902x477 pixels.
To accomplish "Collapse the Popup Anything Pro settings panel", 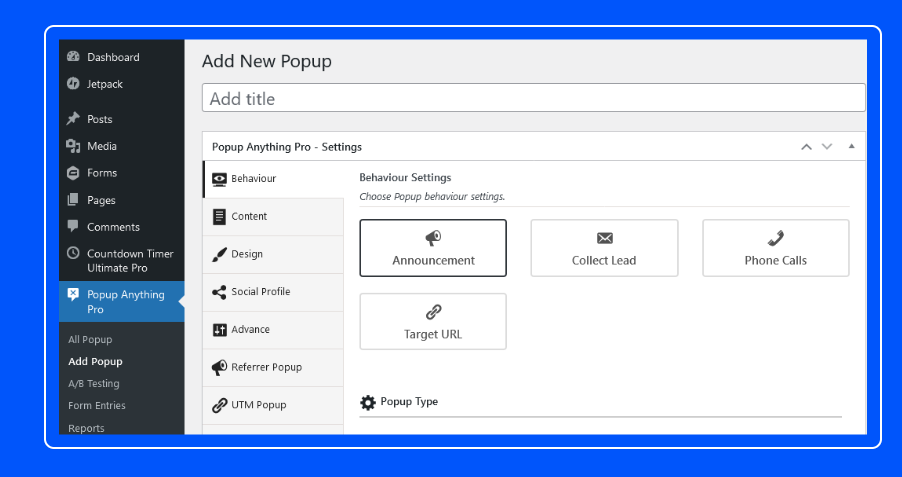I will [851, 146].
